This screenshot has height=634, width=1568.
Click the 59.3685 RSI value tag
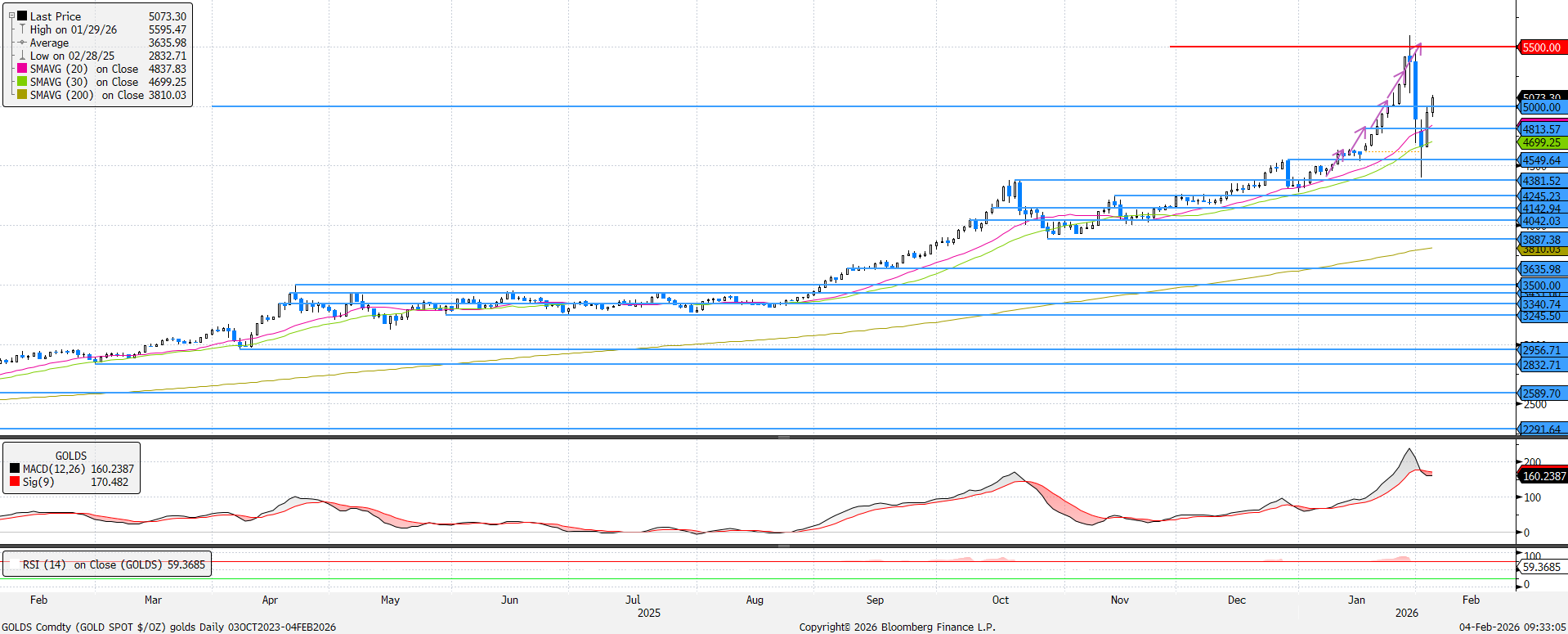pos(1541,566)
